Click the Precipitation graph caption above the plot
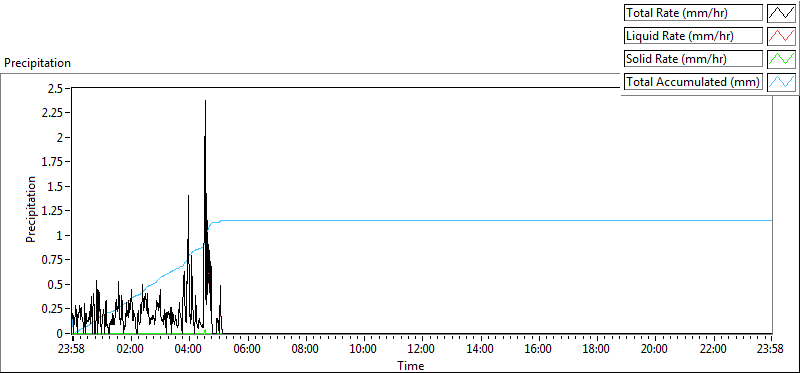Image resolution: width=800 pixels, height=373 pixels. (x=37, y=63)
